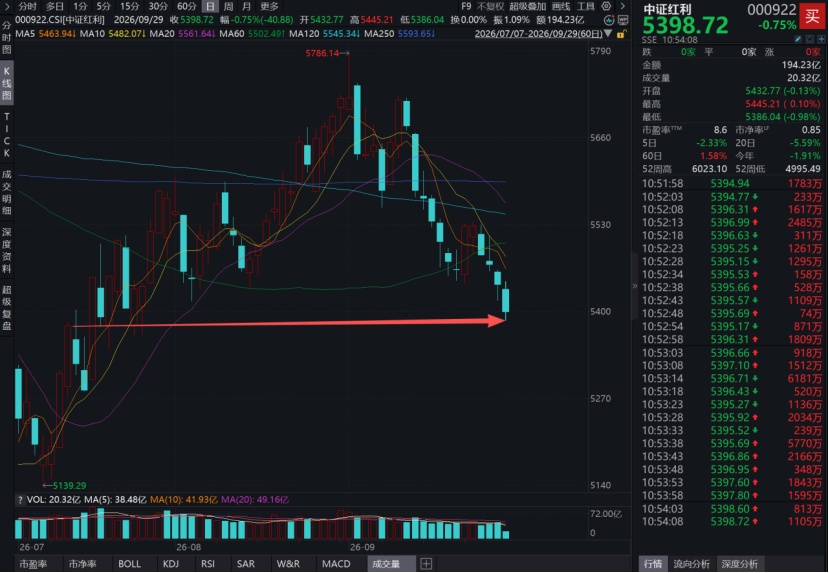Switch indicator to 市盈率
The width and height of the screenshot is (829, 573).
(x=33, y=564)
